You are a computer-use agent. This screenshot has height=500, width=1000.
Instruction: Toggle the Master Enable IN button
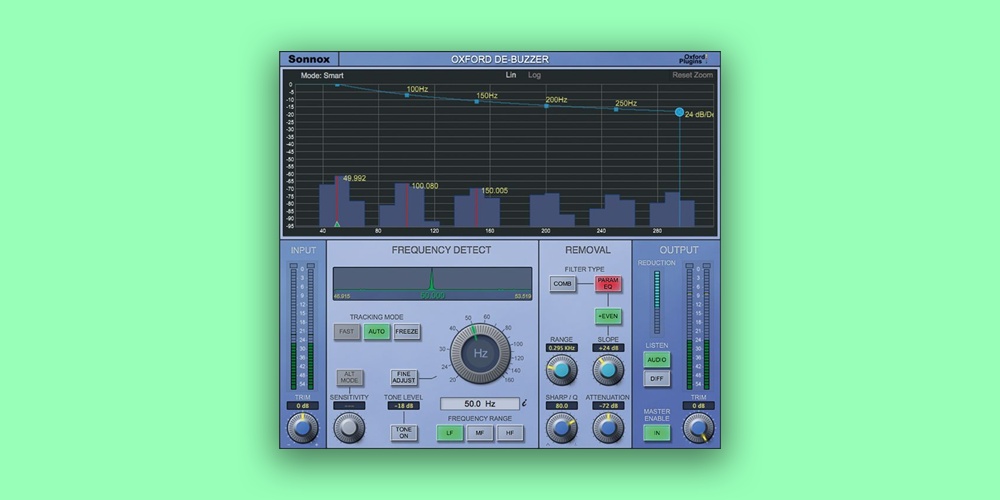(x=656, y=434)
